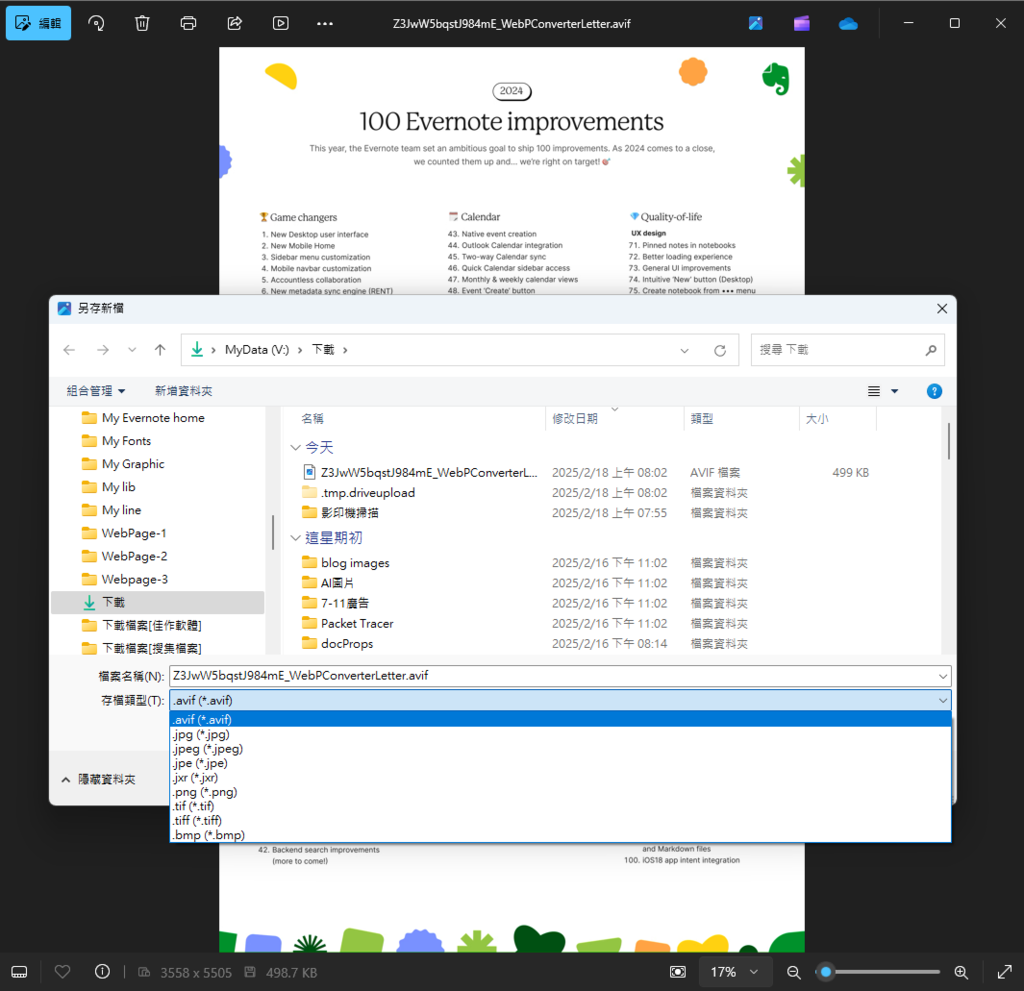Viewport: 1024px width, 991px height.
Task: Zoom out with minus magnifier icon
Action: [x=793, y=972]
